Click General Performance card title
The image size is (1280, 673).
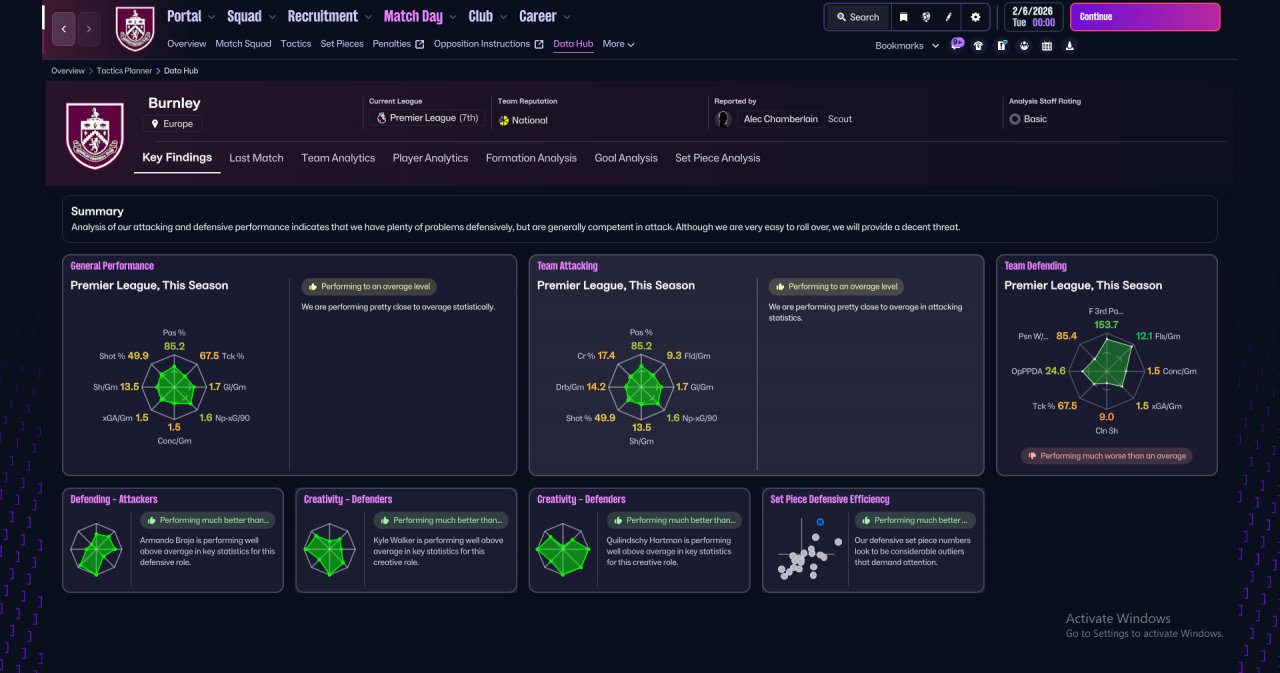[112, 266]
